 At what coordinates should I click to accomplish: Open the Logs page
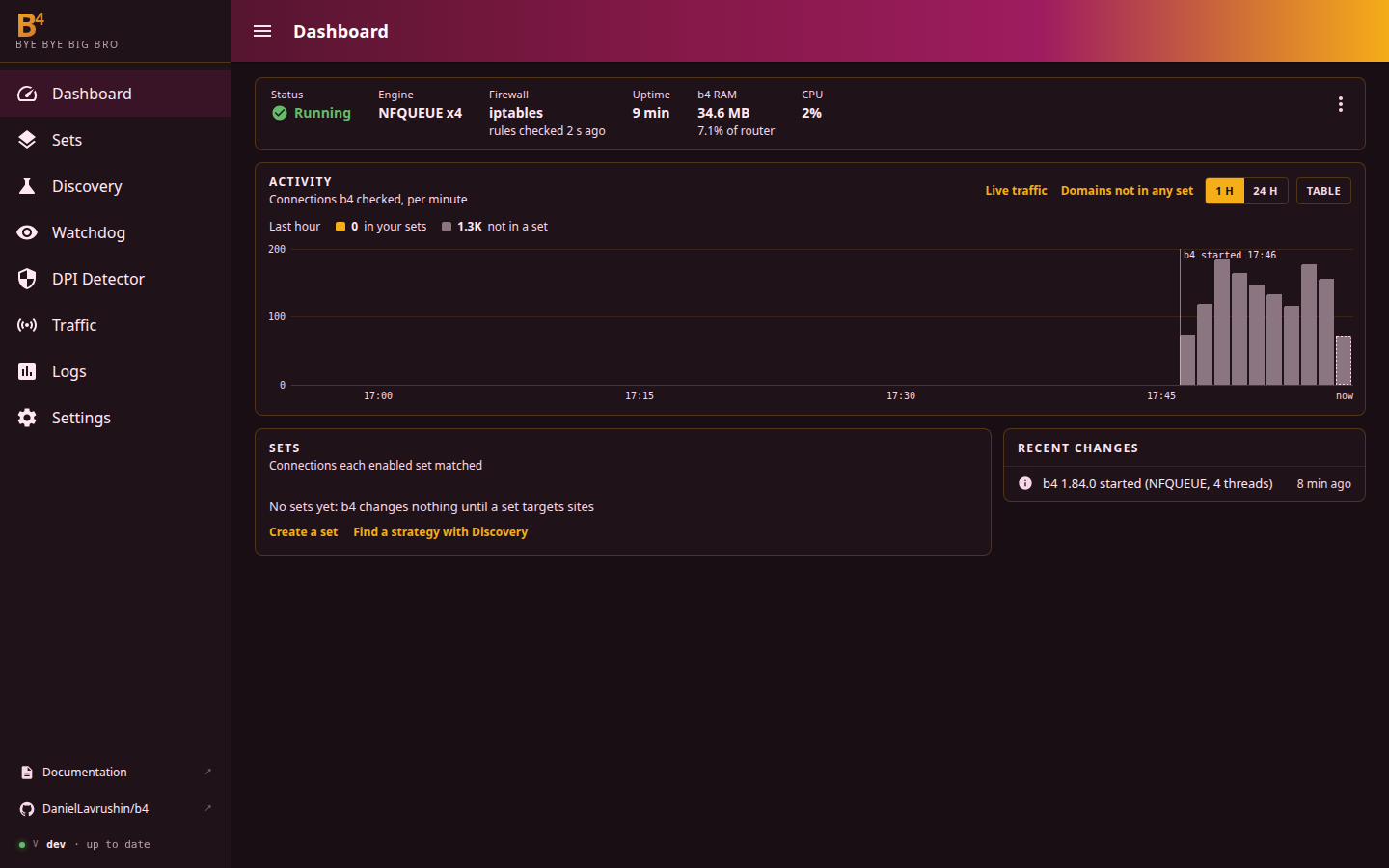point(116,371)
